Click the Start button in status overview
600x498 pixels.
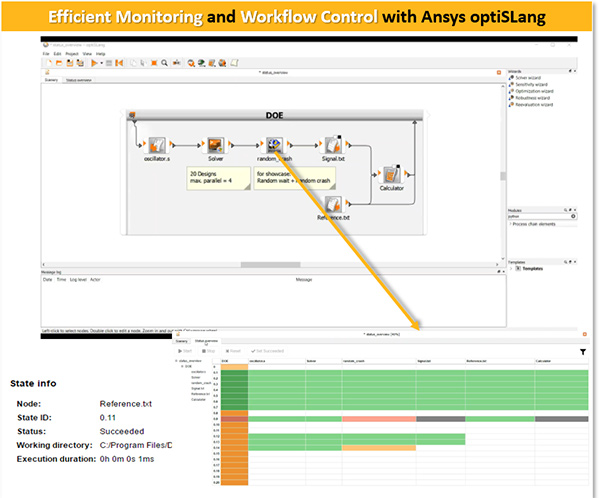pyautogui.click(x=185, y=351)
